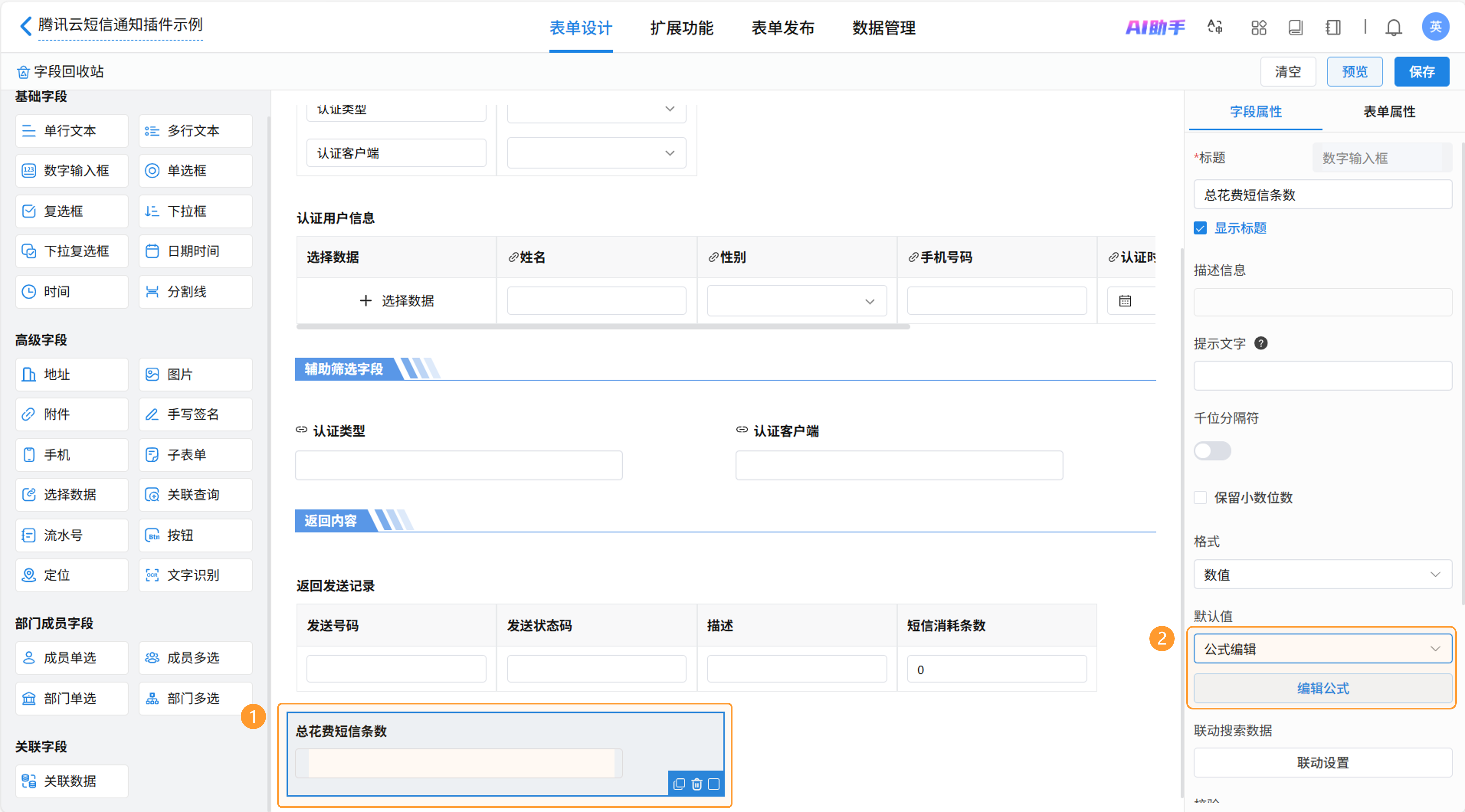Switch to the 表单属性 tab
The image size is (1465, 812).
point(1389,112)
